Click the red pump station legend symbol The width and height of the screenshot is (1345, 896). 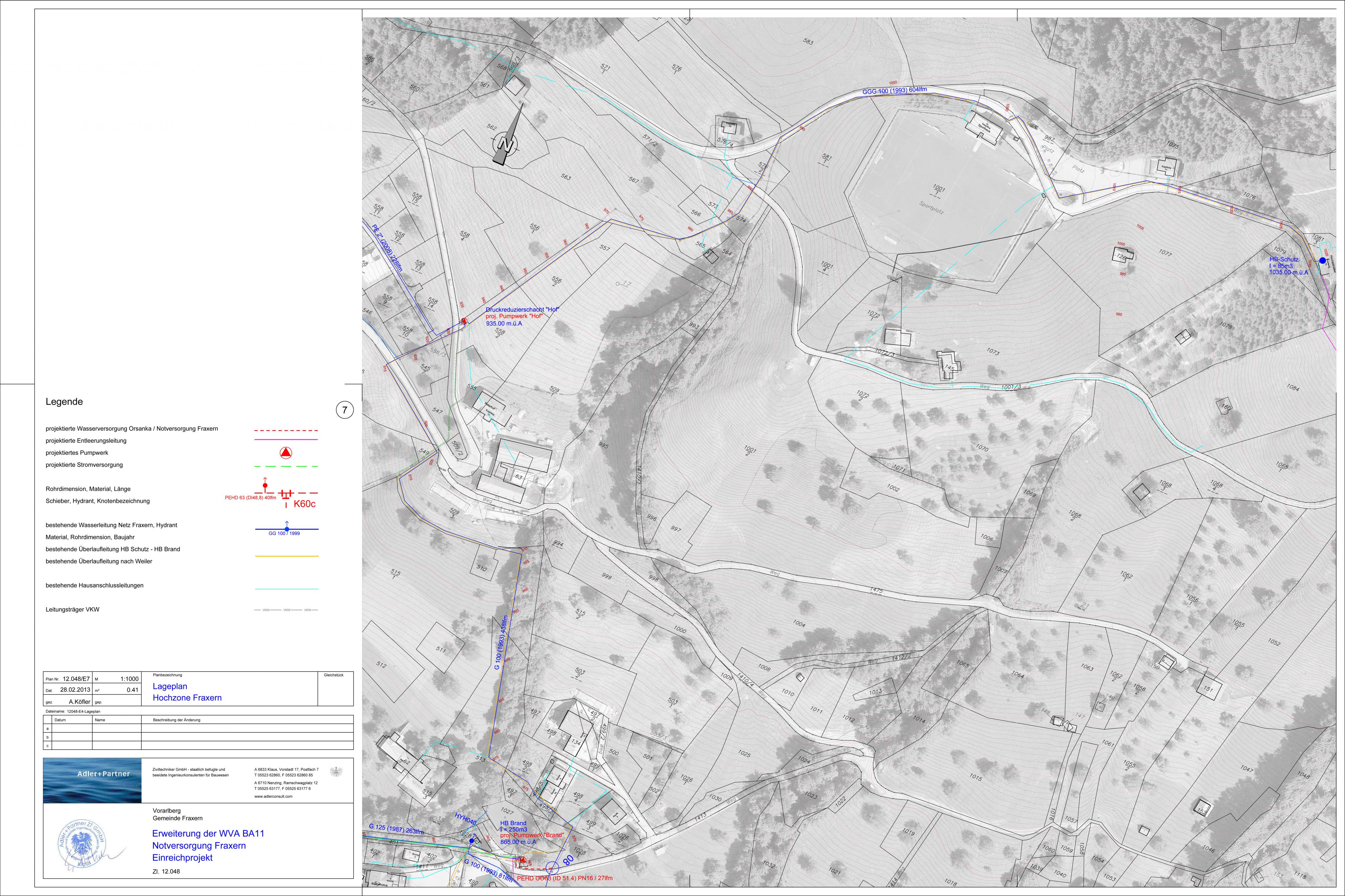coord(286,453)
